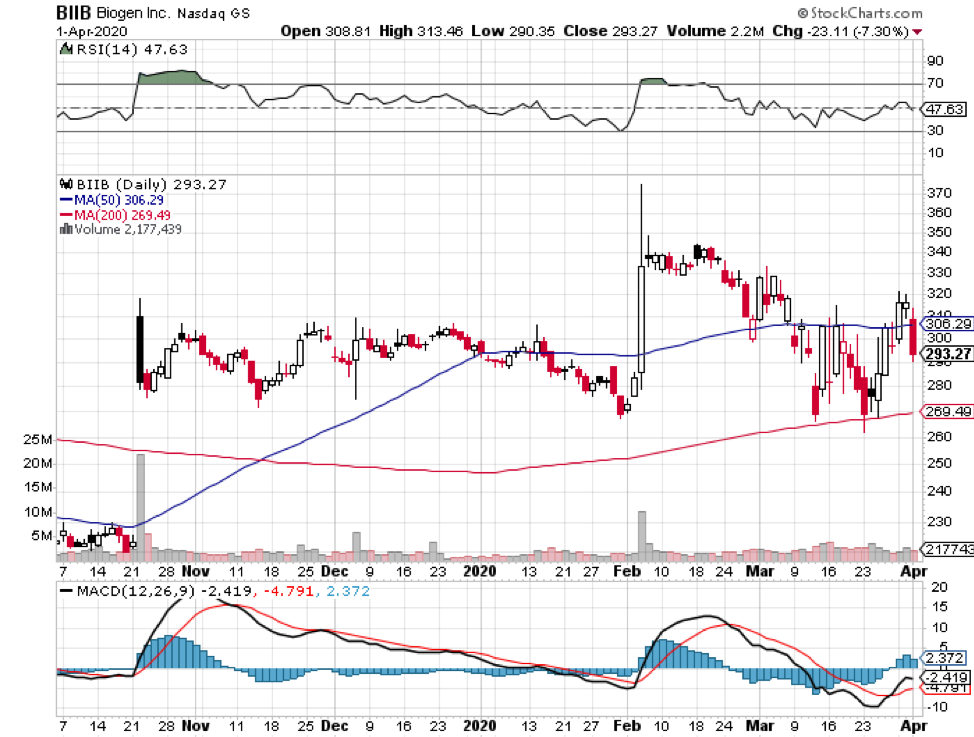Click the Volume 2.2M header value

click(715, 31)
